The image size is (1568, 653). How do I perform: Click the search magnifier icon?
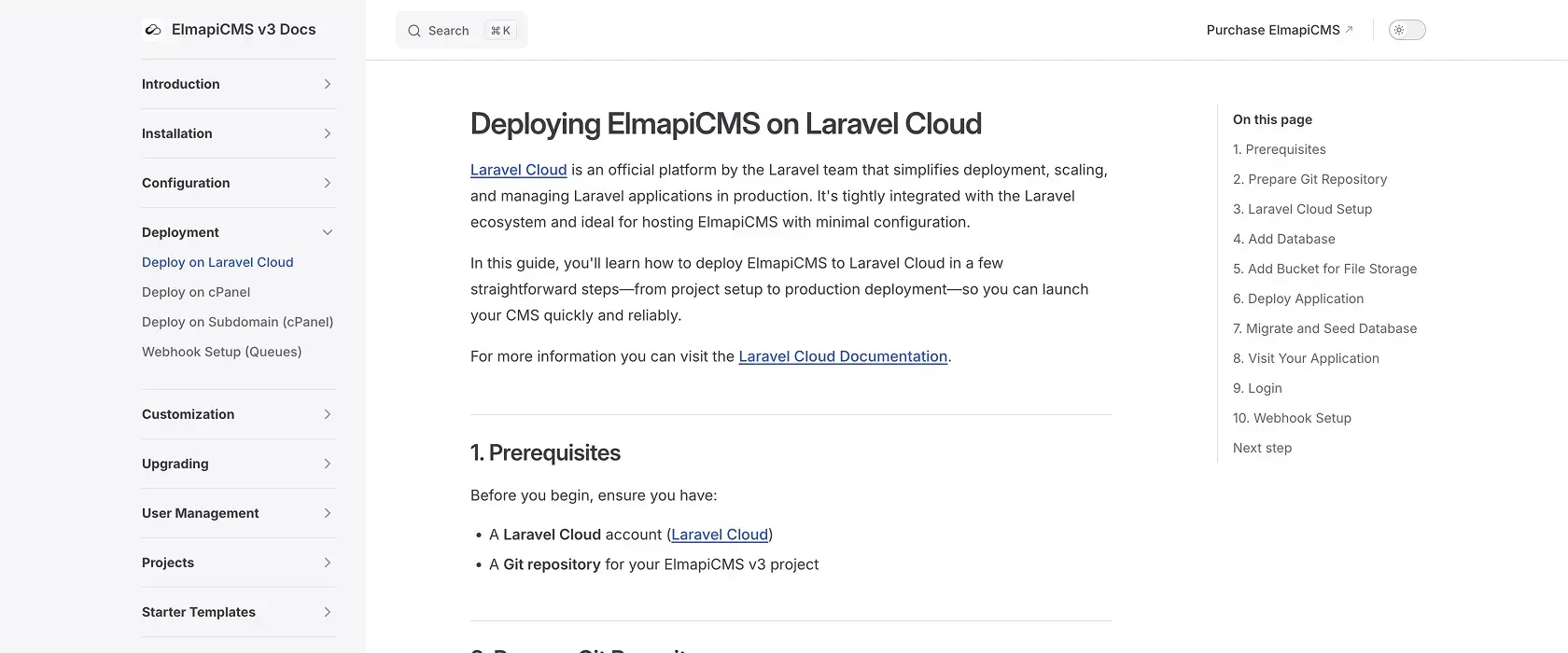(414, 31)
